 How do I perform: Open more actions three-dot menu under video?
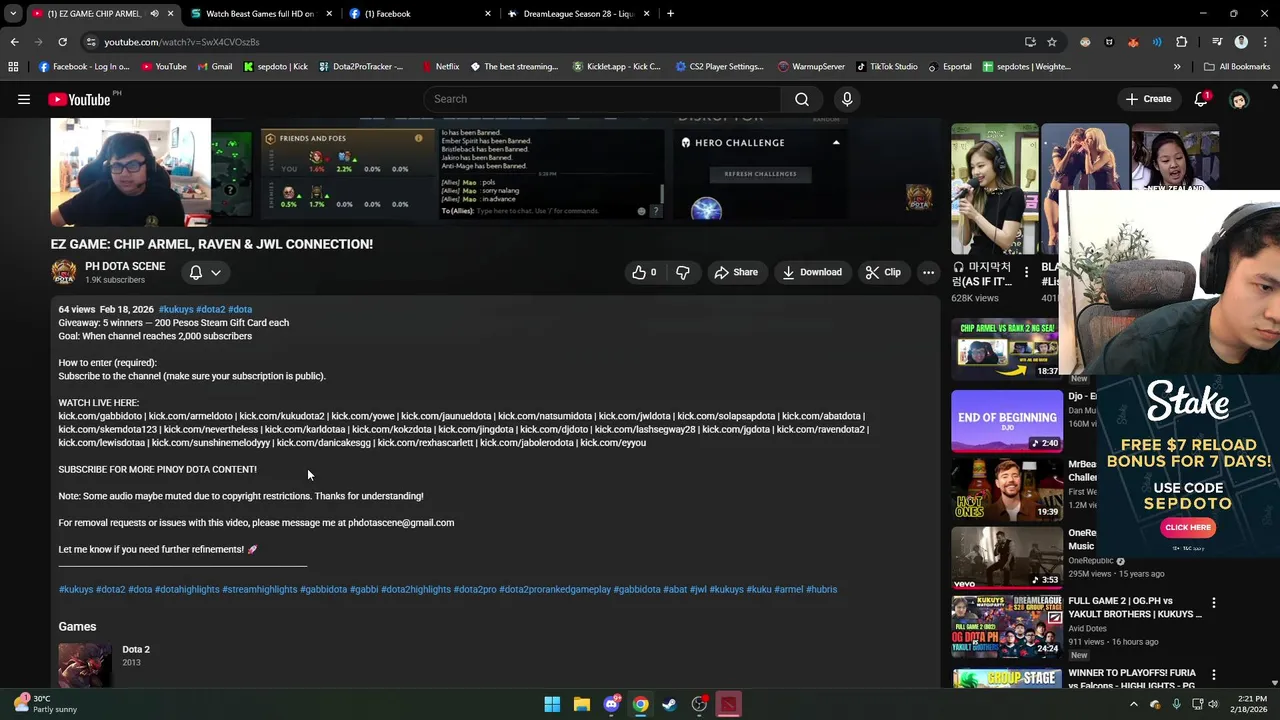tap(928, 272)
